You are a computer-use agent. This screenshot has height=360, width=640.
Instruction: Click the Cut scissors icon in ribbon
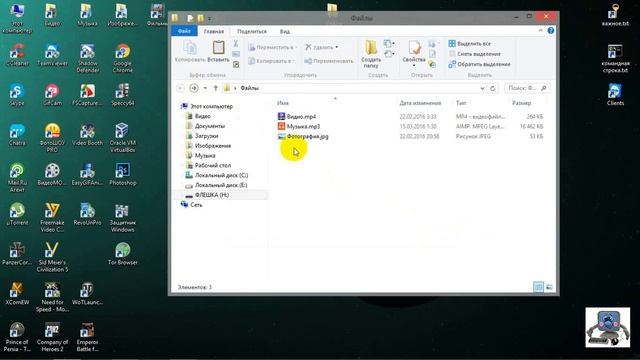pyautogui.click(x=236, y=43)
